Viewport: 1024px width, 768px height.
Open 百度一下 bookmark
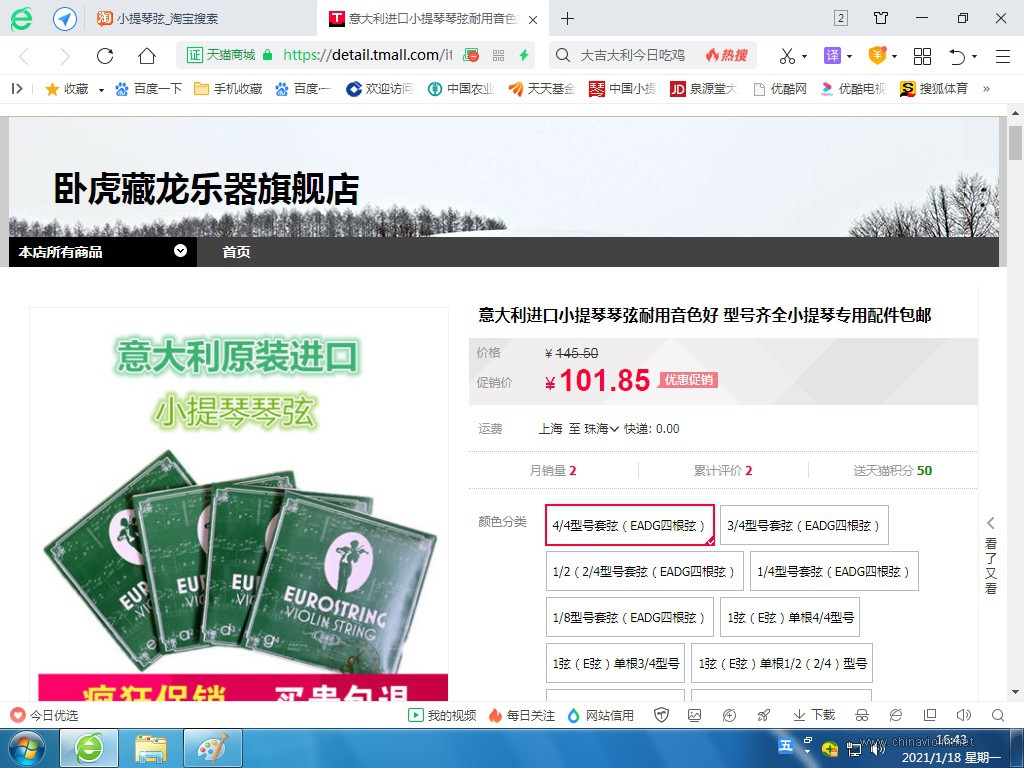click(x=148, y=89)
